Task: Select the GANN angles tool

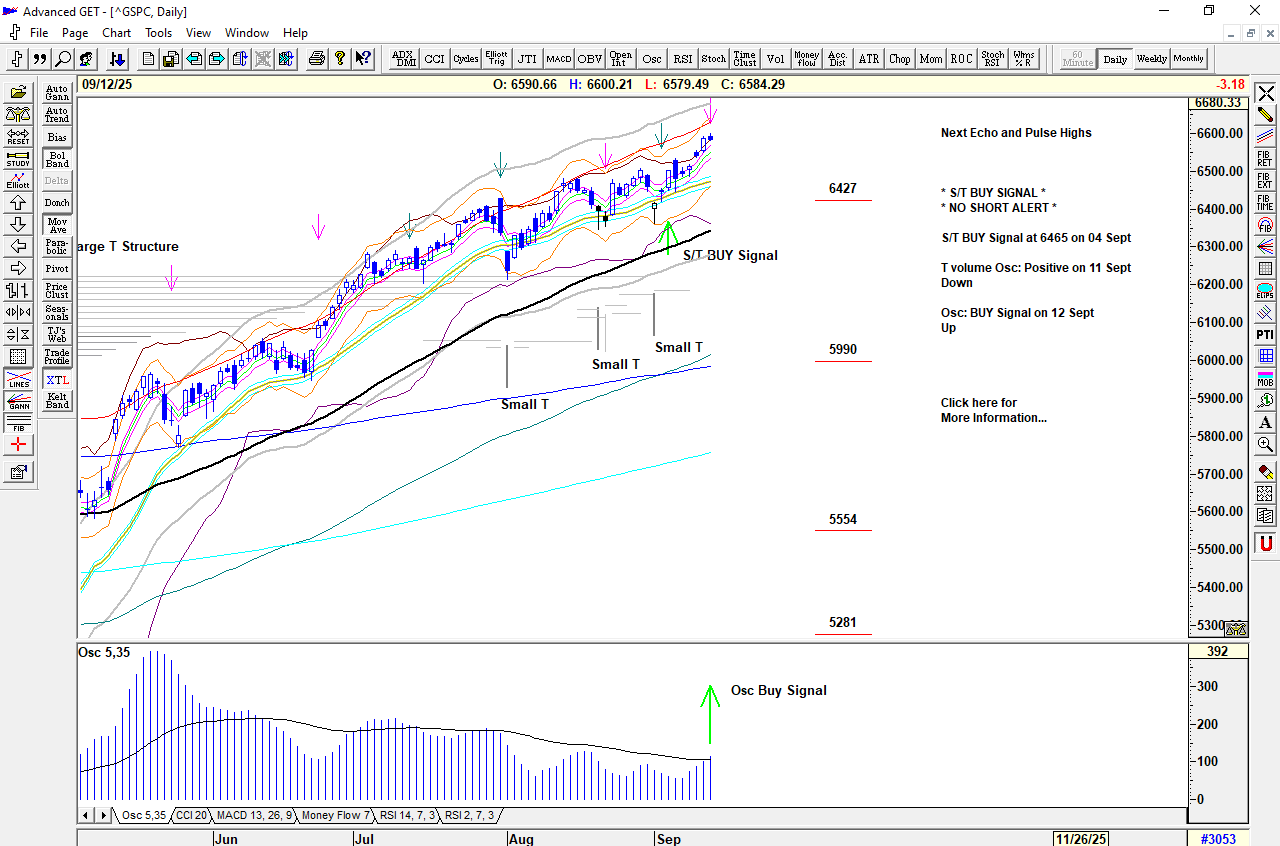Action: 18,402
